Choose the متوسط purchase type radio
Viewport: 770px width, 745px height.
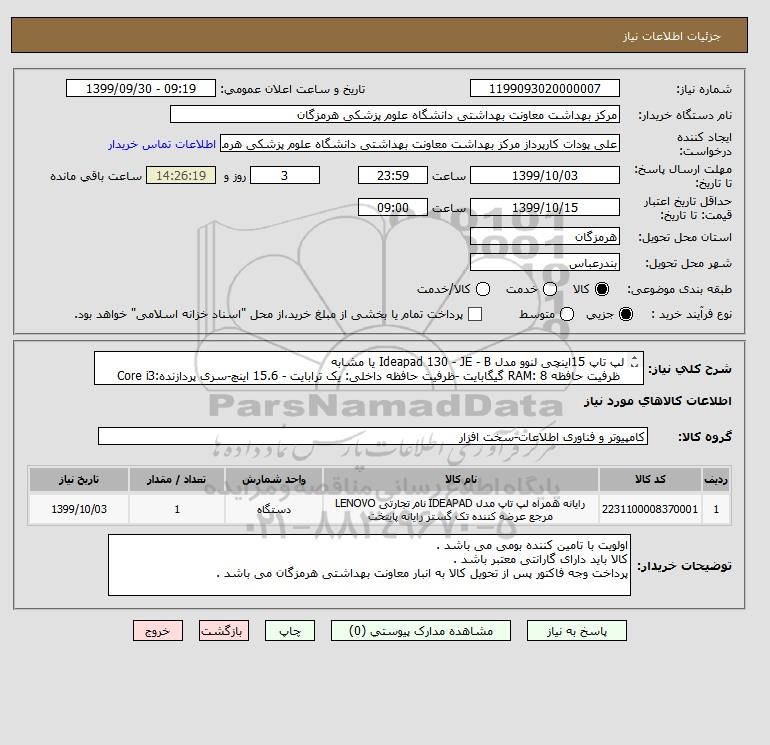pos(567,314)
